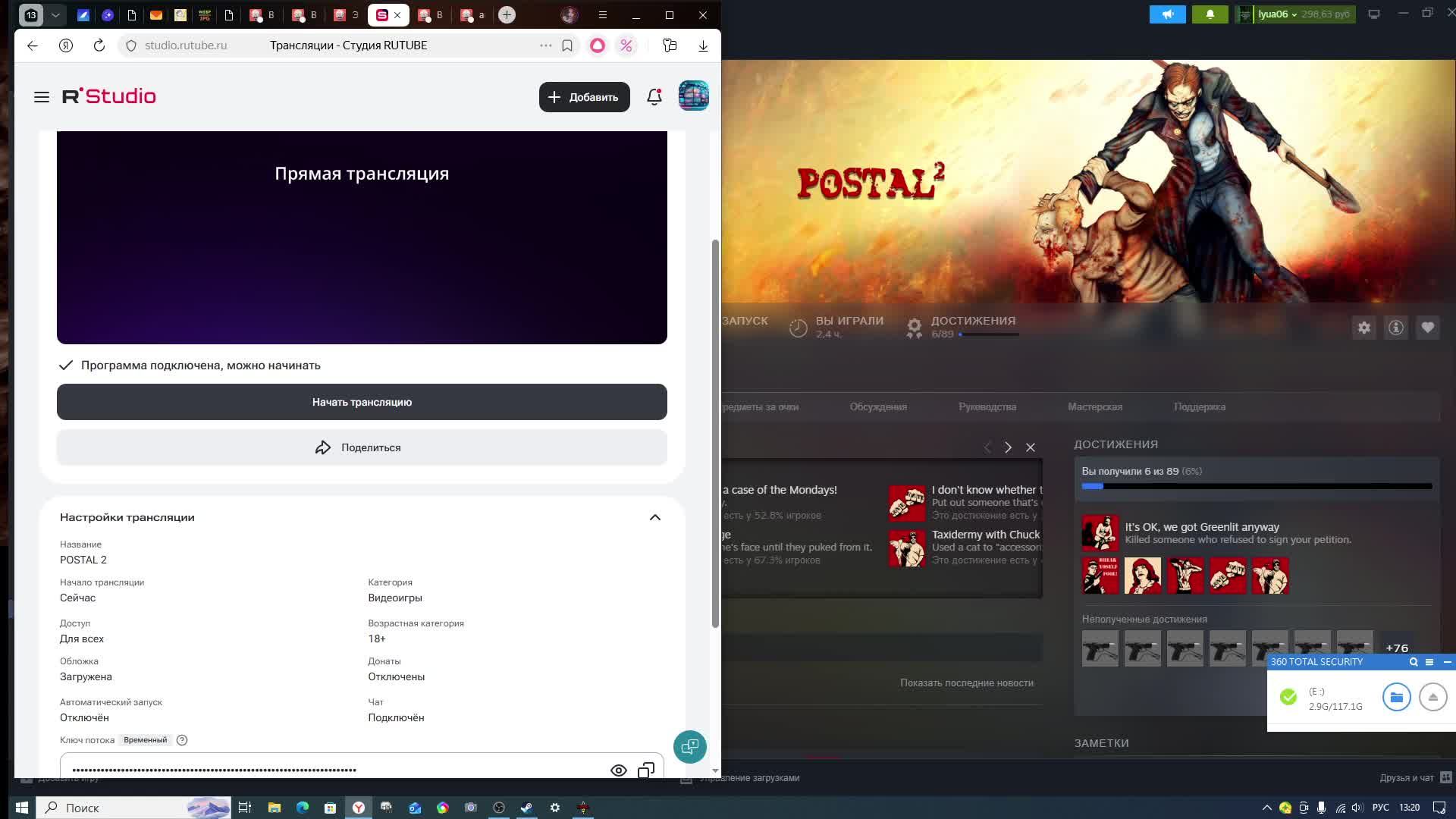The width and height of the screenshot is (1456, 819).
Task: Open the Steam game settings gear icon
Action: click(x=1363, y=328)
